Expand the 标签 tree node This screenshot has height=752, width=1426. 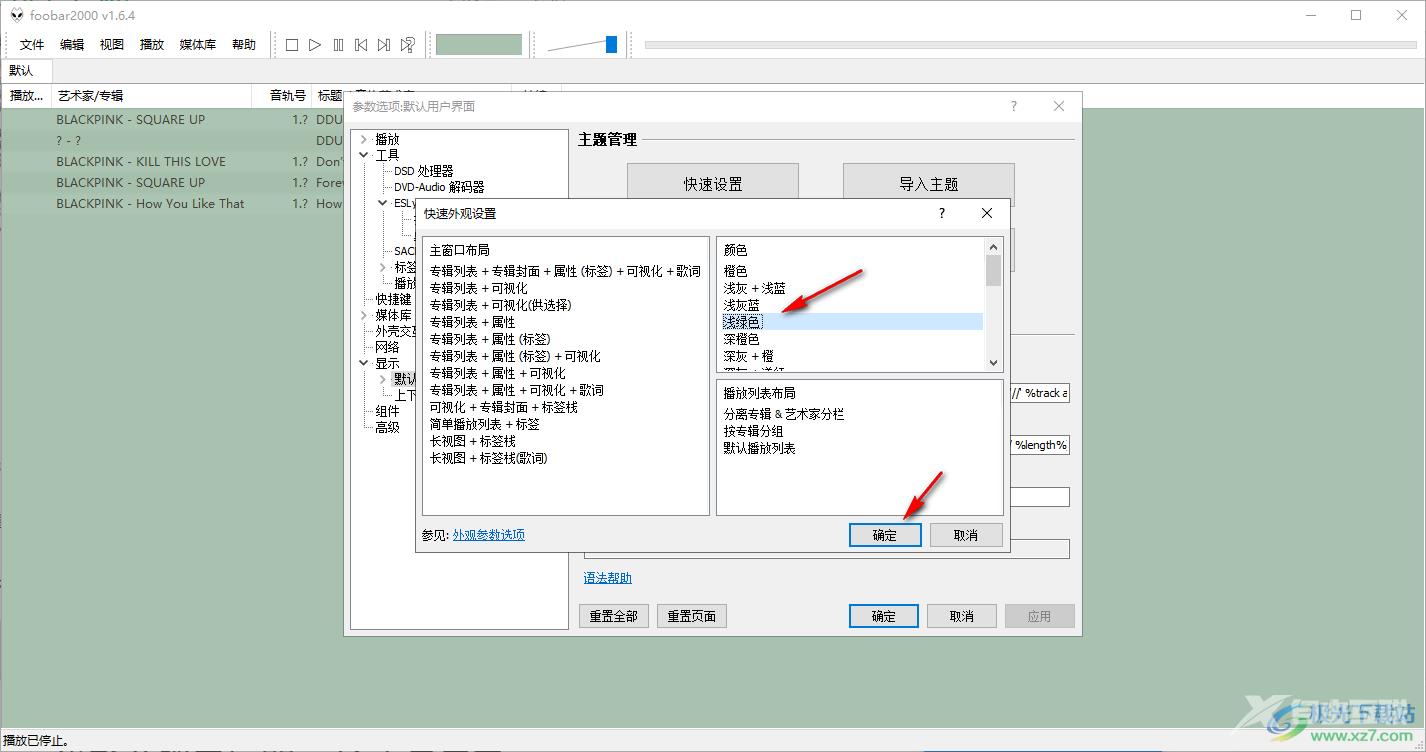coord(383,267)
